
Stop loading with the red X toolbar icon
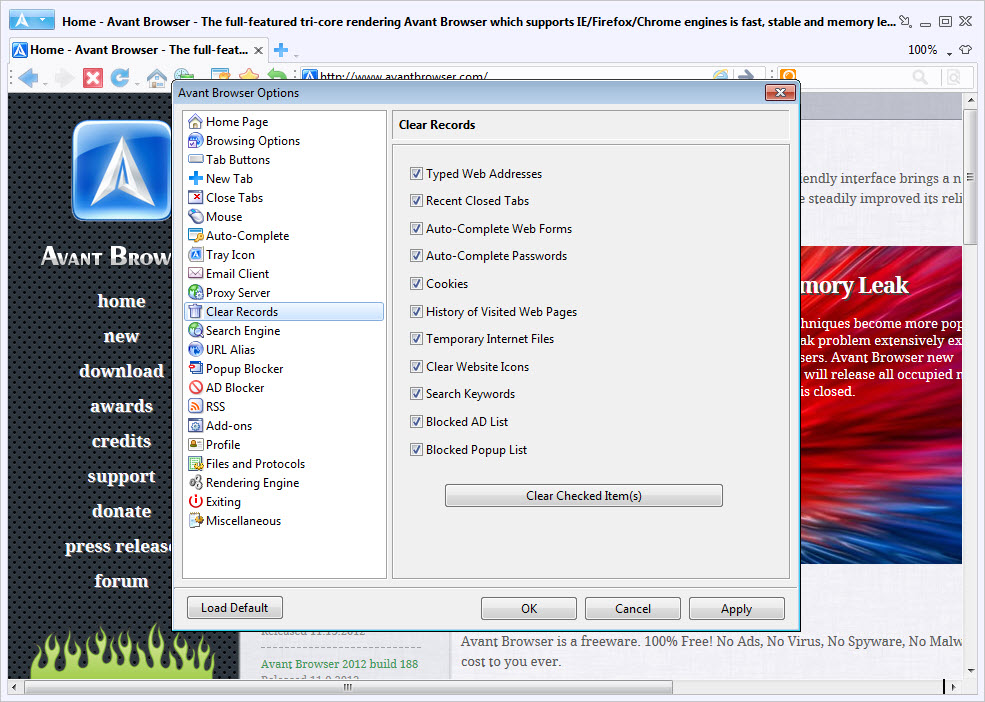point(93,78)
